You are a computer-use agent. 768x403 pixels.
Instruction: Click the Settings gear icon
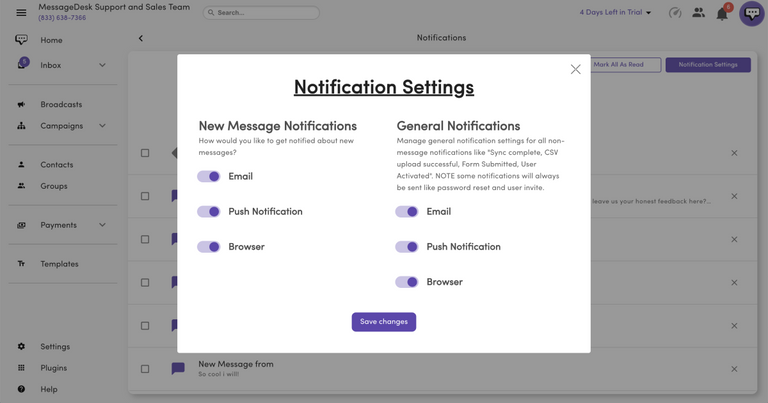coord(21,346)
